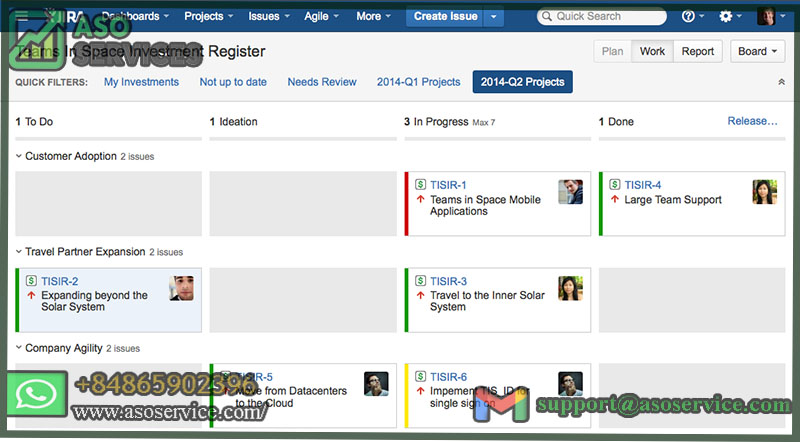Toggle the My Investments quick filter
The width and height of the screenshot is (800, 442).
click(141, 82)
